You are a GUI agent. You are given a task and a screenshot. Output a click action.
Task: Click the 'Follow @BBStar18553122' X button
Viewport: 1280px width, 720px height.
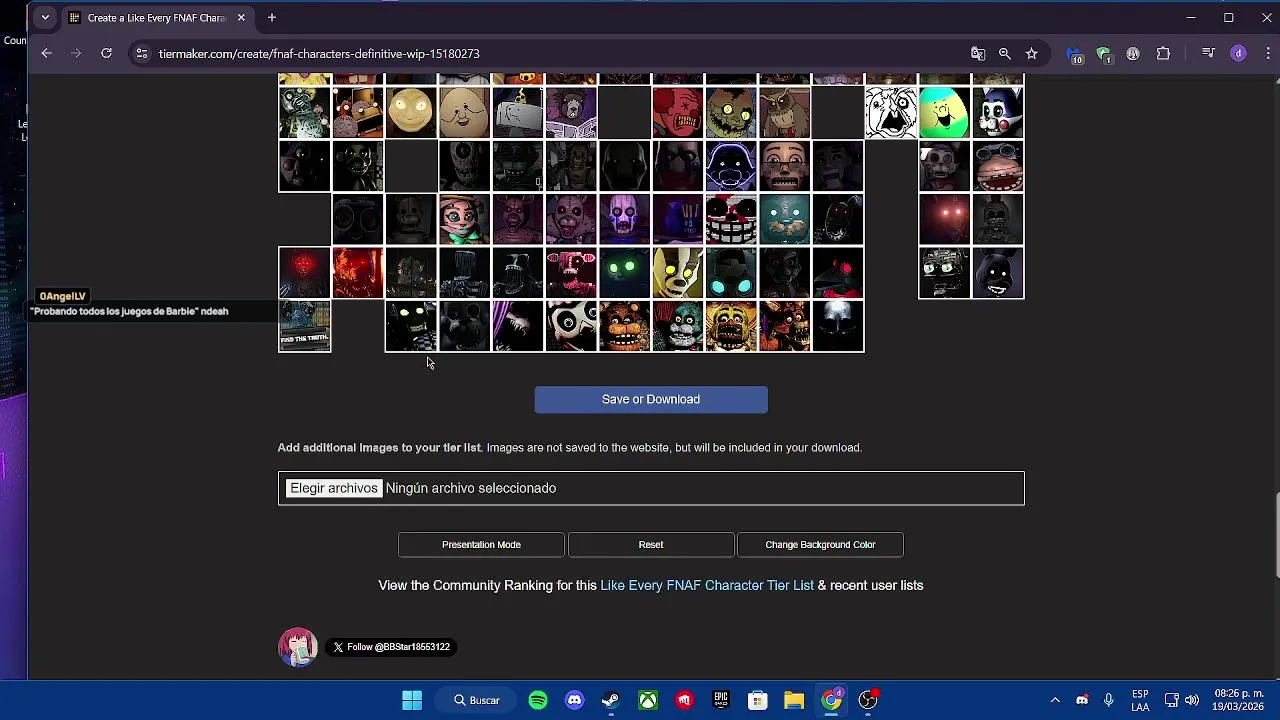point(392,647)
